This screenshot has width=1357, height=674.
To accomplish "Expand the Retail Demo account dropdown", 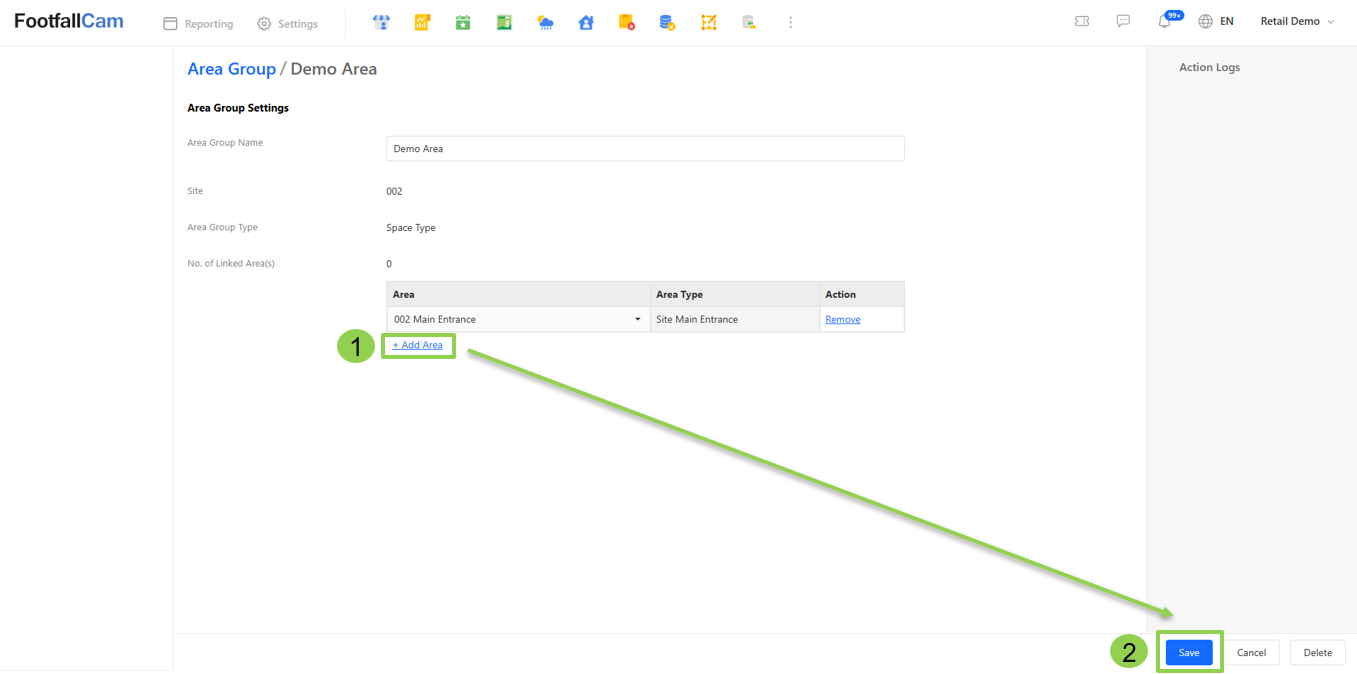I will (1297, 21).
